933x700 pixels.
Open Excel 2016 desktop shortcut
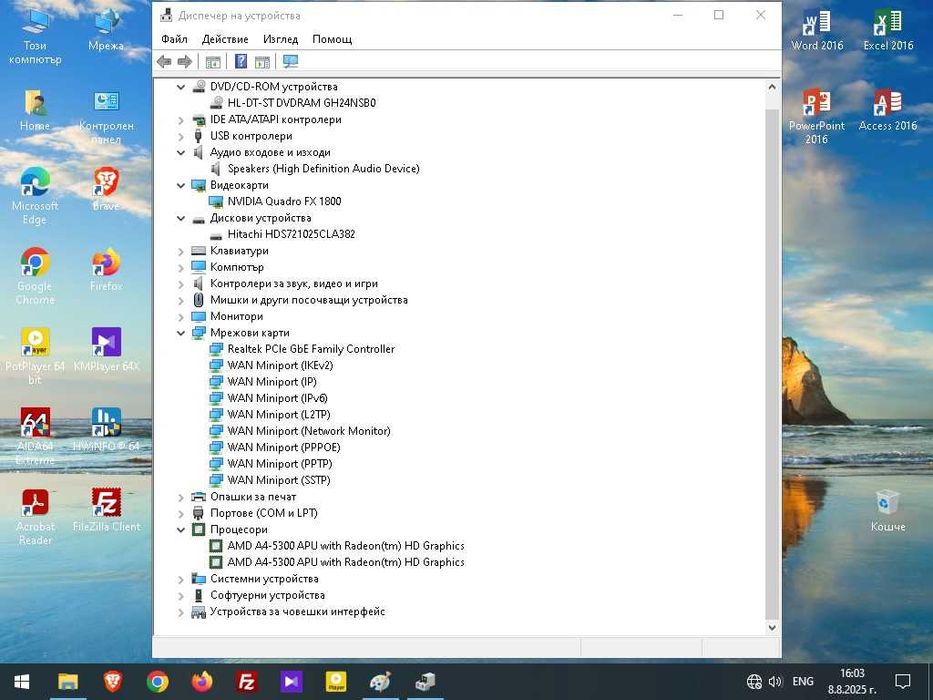(x=888, y=30)
